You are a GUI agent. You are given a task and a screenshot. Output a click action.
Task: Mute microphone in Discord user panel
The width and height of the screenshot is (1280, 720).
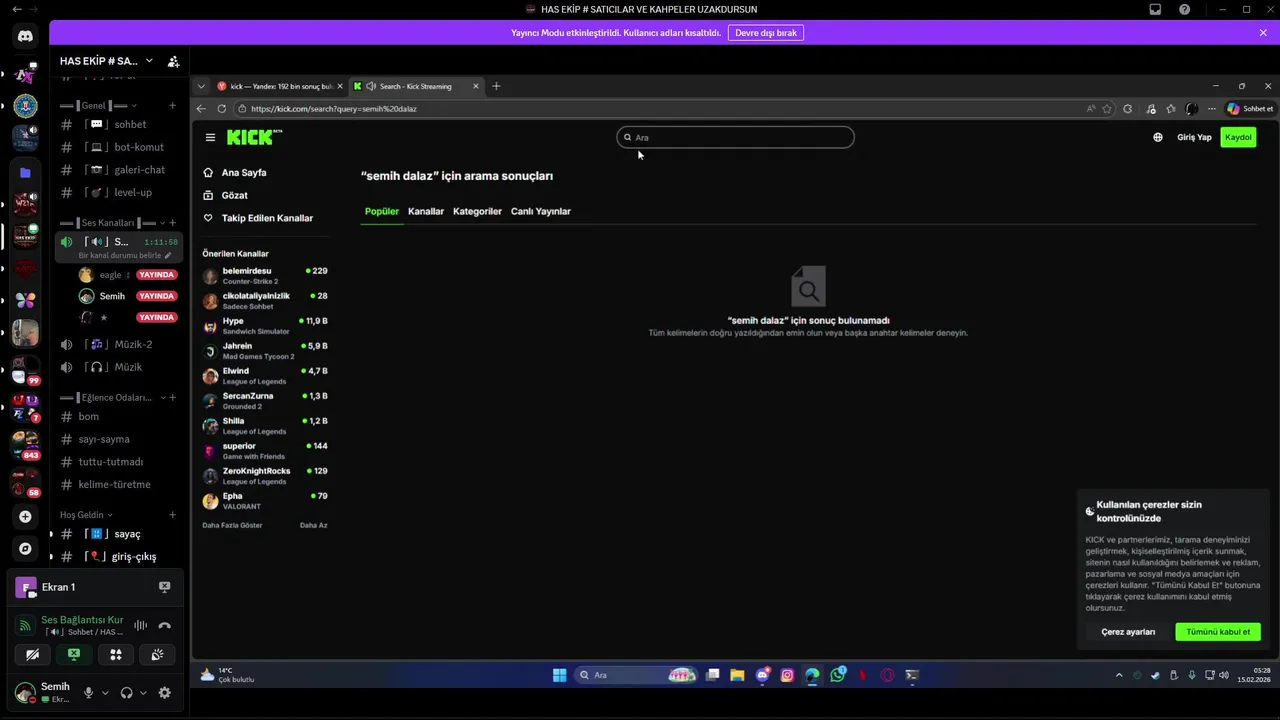coord(89,693)
